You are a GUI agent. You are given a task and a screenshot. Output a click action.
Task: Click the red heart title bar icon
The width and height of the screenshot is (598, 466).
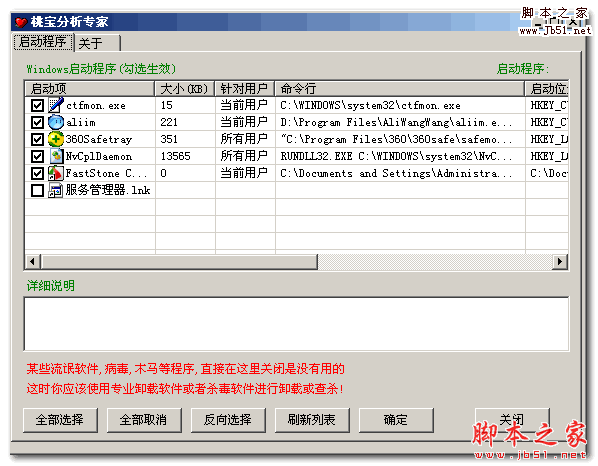click(21, 22)
